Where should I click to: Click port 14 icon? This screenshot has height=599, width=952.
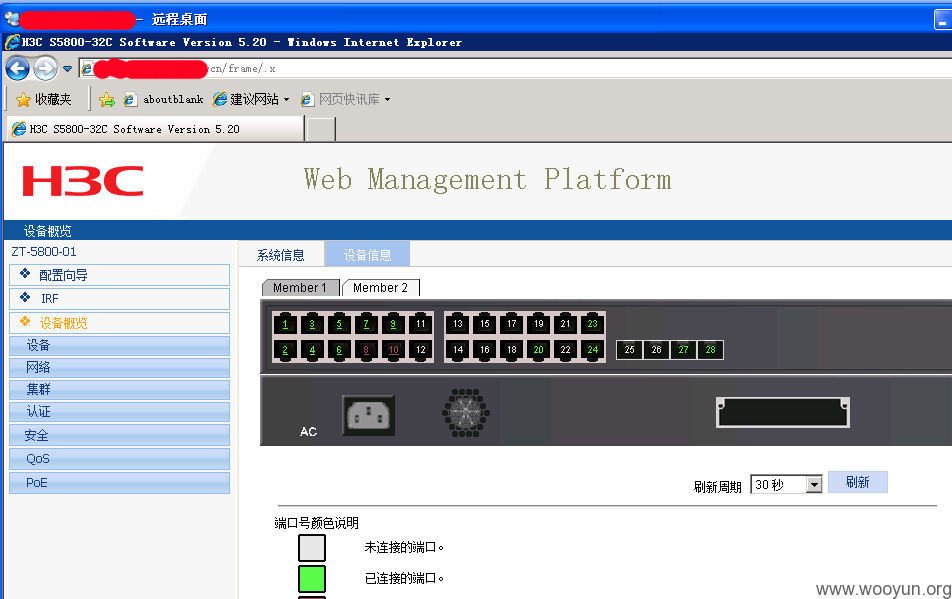click(x=458, y=350)
